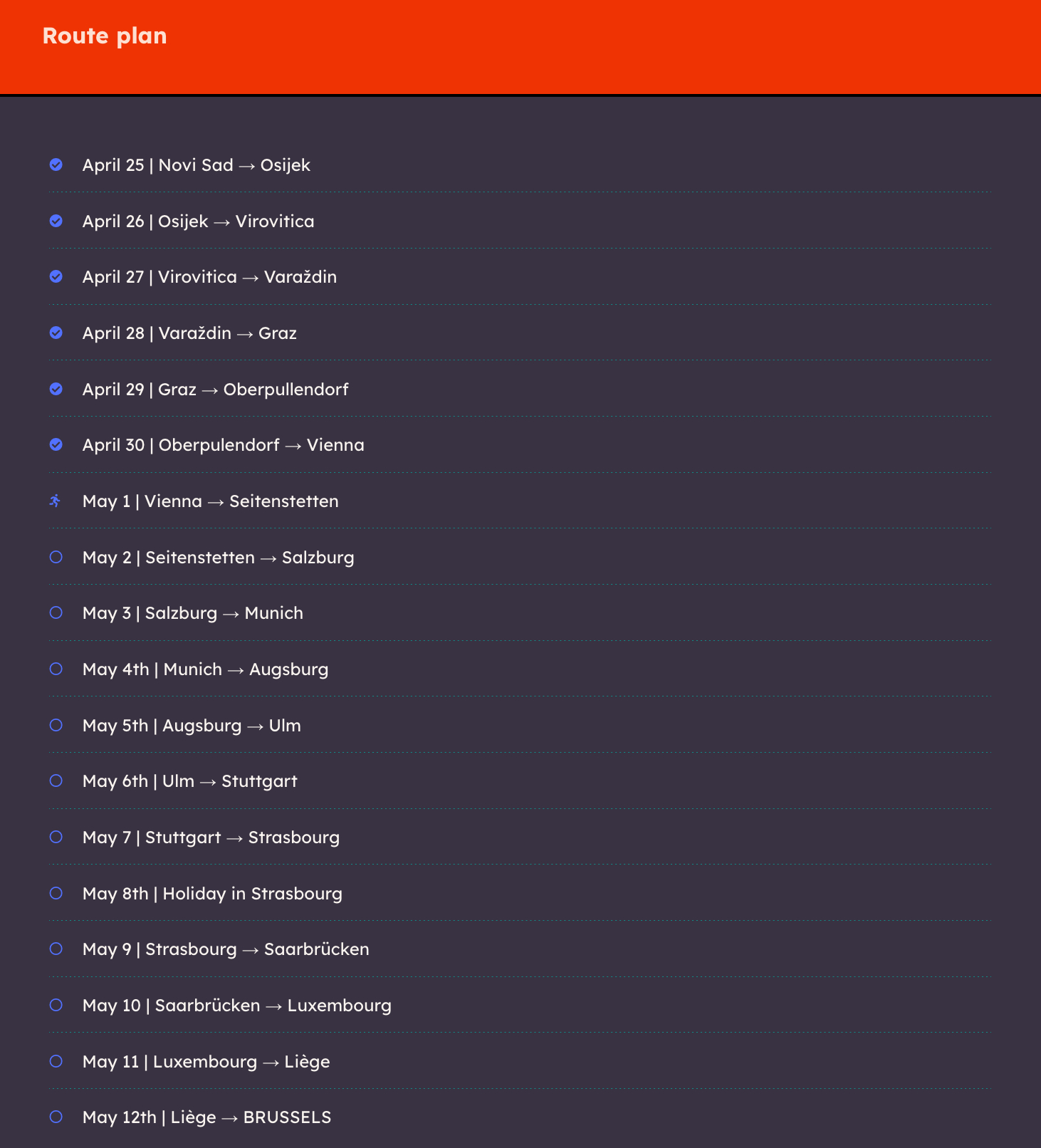This screenshot has height=1148, width=1041.
Task: Select the circle beside Munich to Augsburg
Action: 56,669
